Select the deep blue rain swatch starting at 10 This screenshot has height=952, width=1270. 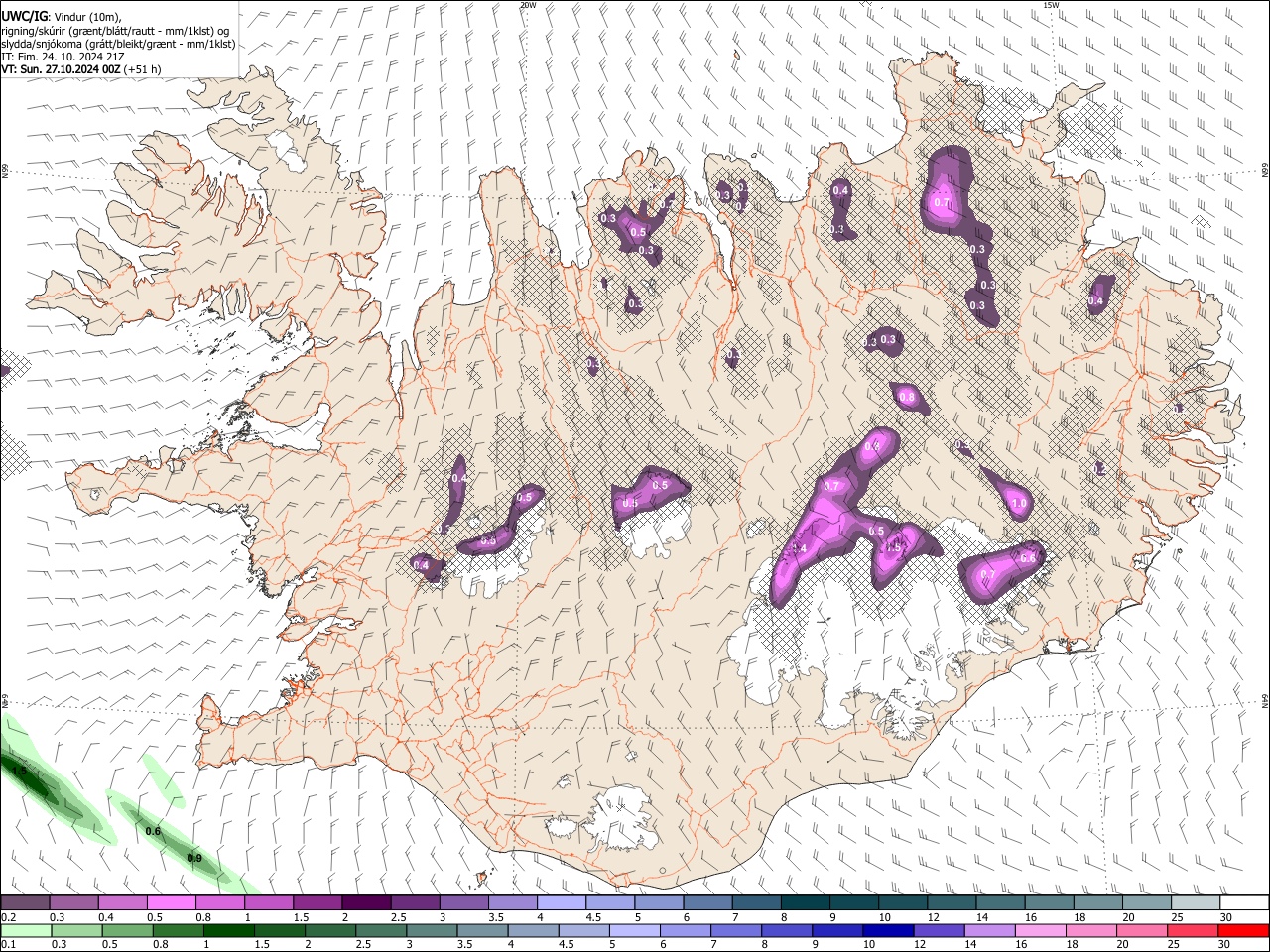click(887, 931)
